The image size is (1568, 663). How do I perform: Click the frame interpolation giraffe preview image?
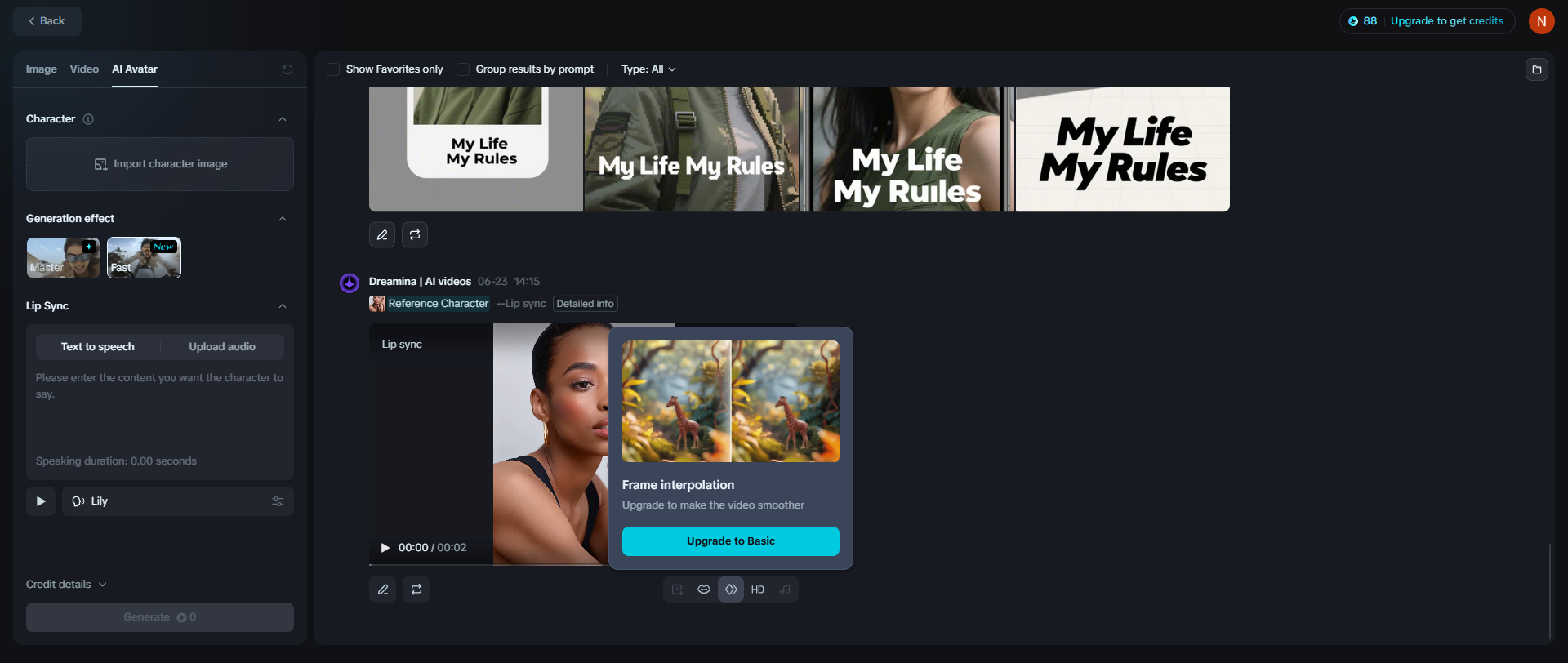pos(731,402)
